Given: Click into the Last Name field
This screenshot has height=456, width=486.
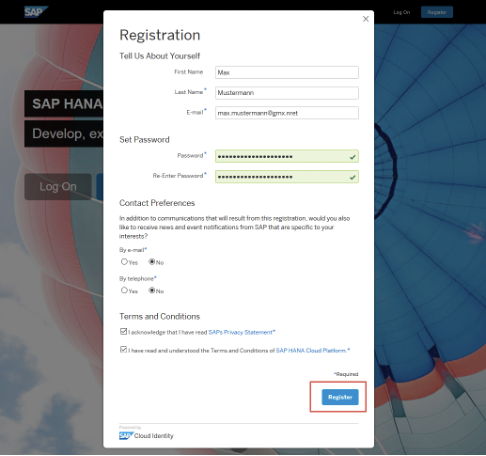Looking at the screenshot, I should (287, 93).
